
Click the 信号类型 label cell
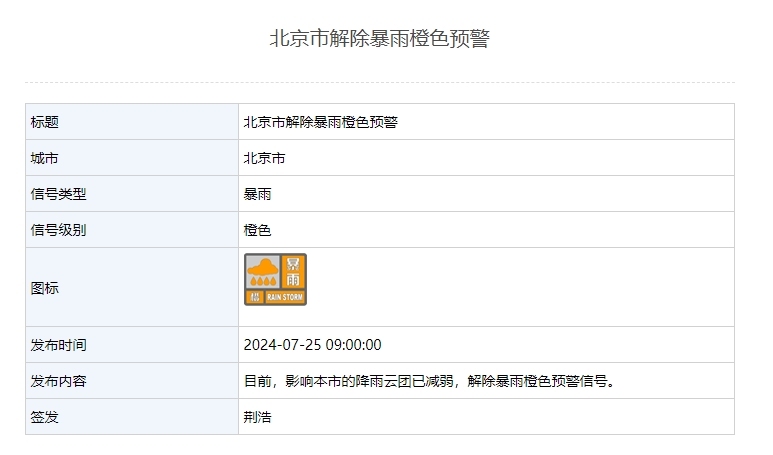132,194
